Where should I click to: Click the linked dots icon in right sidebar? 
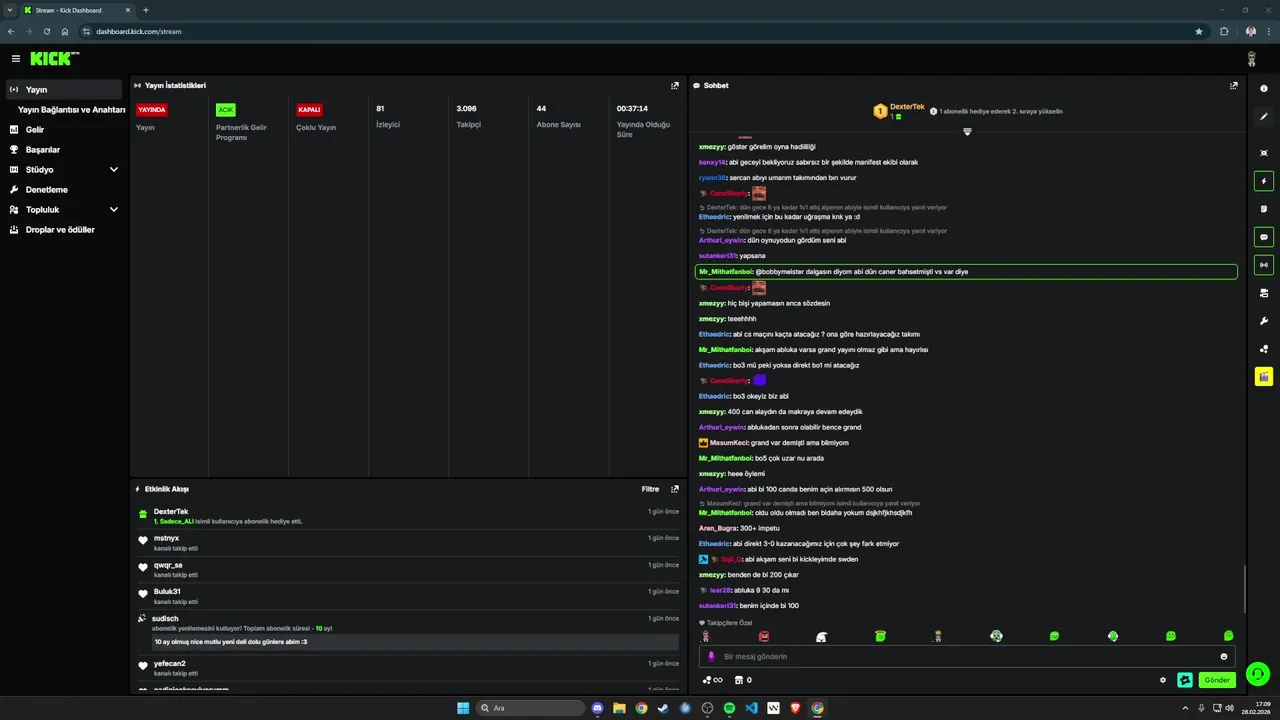(x=1264, y=349)
